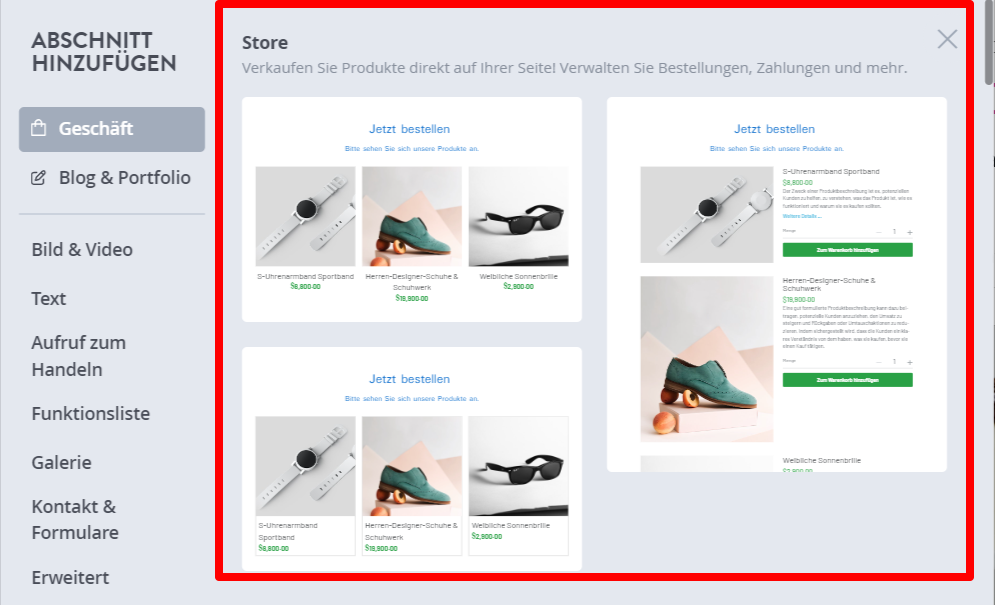The height and width of the screenshot is (605, 995).
Task: Open the Bild & Video category
Action: click(x=82, y=249)
